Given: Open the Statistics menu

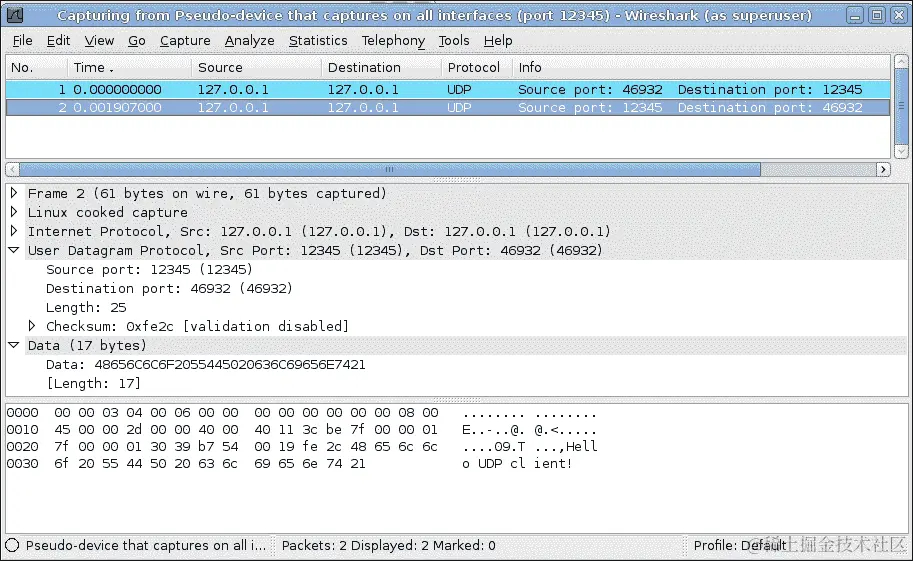Looking at the screenshot, I should (x=318, y=40).
